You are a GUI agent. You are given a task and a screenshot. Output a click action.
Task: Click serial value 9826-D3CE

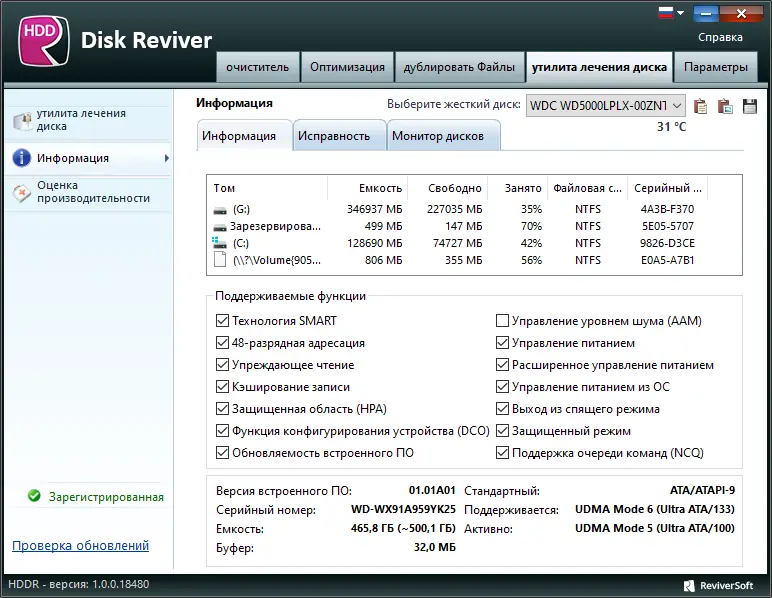pyautogui.click(x=667, y=243)
